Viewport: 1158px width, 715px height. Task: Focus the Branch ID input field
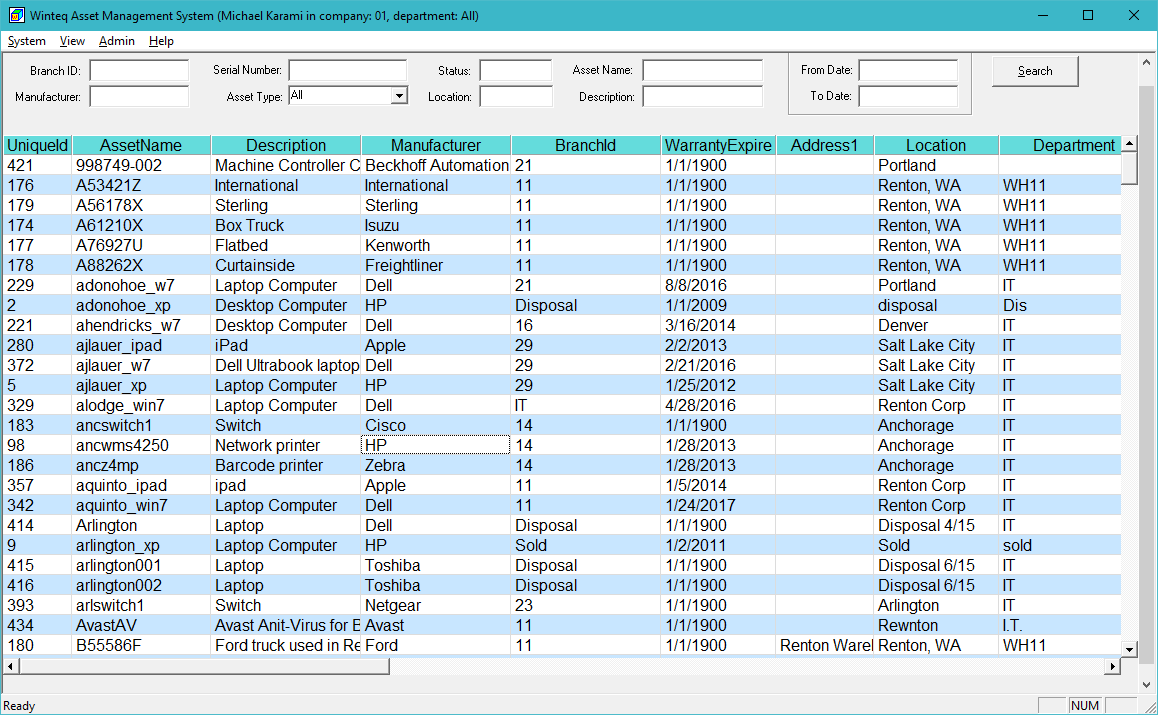point(139,71)
